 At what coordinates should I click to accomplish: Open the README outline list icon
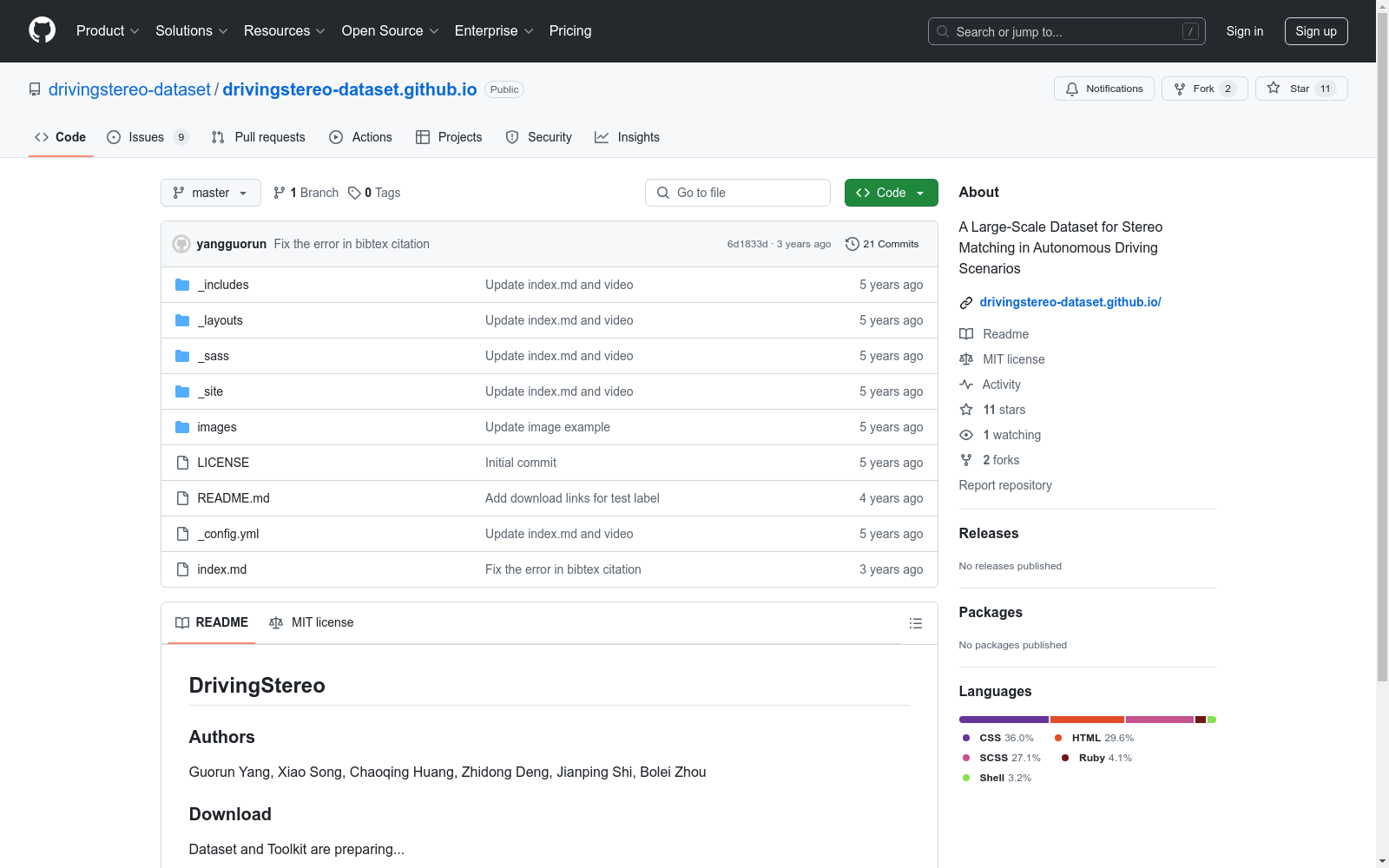915,623
